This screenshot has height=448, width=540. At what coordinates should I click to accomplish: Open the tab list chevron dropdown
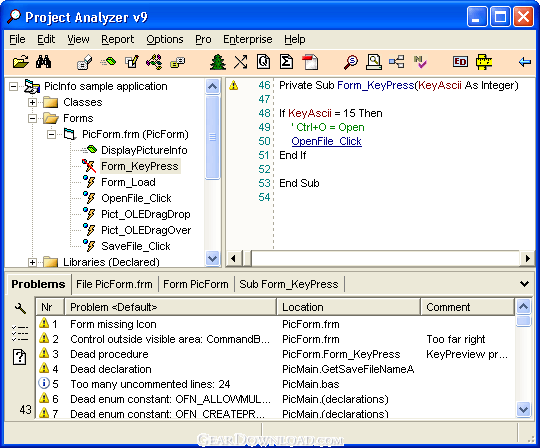[x=524, y=284]
